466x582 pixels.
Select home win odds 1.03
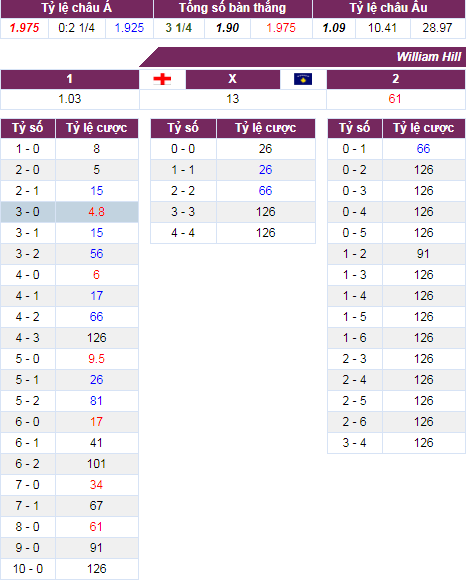point(70,99)
